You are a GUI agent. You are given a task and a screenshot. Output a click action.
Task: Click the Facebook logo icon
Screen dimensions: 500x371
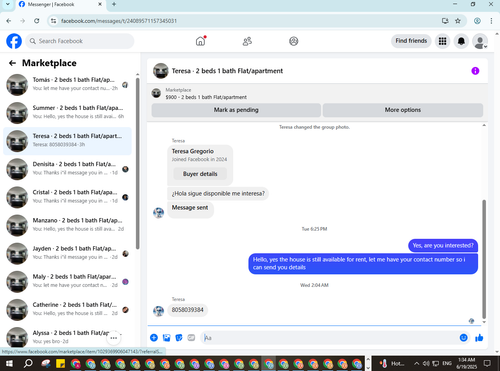click(x=14, y=41)
